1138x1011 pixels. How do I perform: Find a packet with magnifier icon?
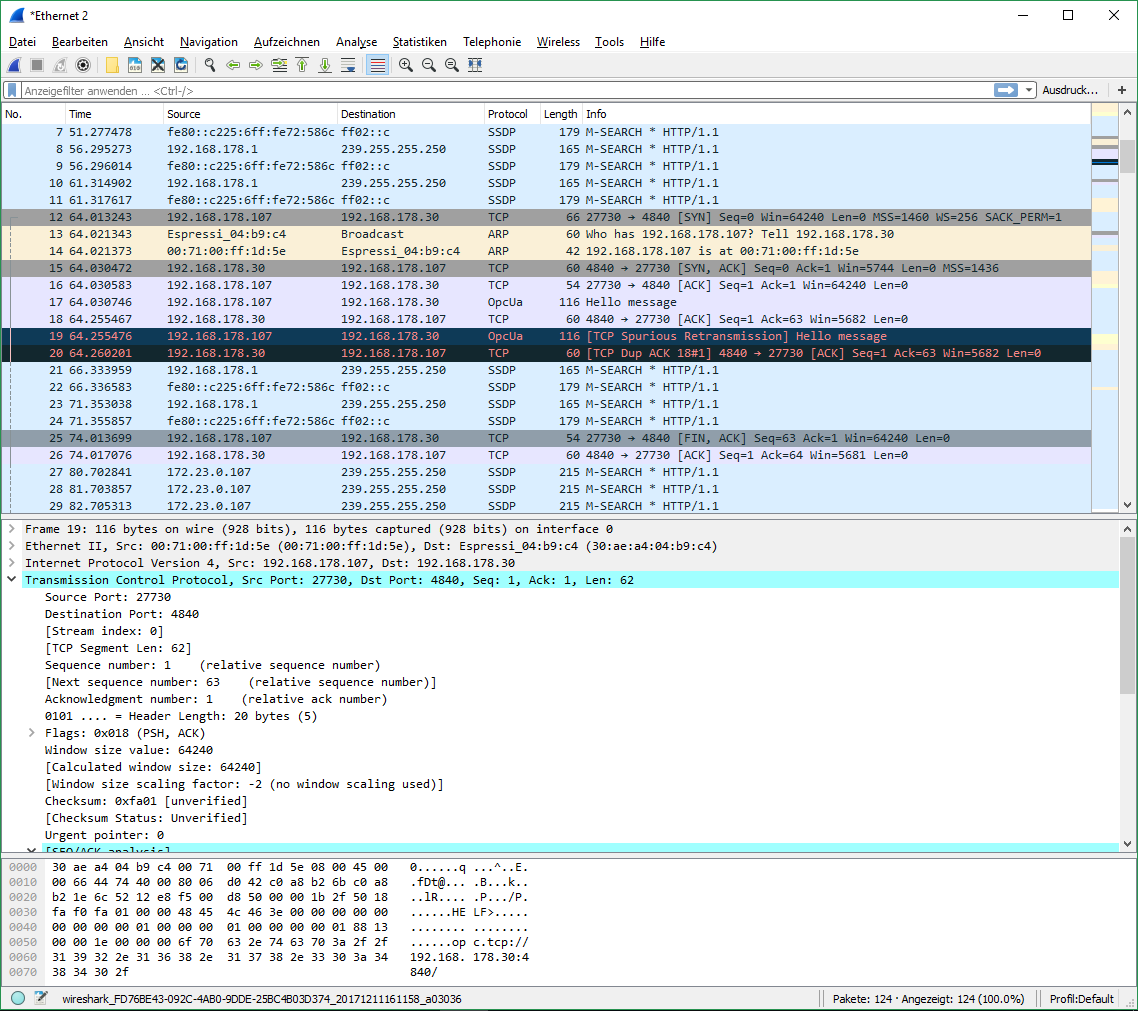[210, 65]
